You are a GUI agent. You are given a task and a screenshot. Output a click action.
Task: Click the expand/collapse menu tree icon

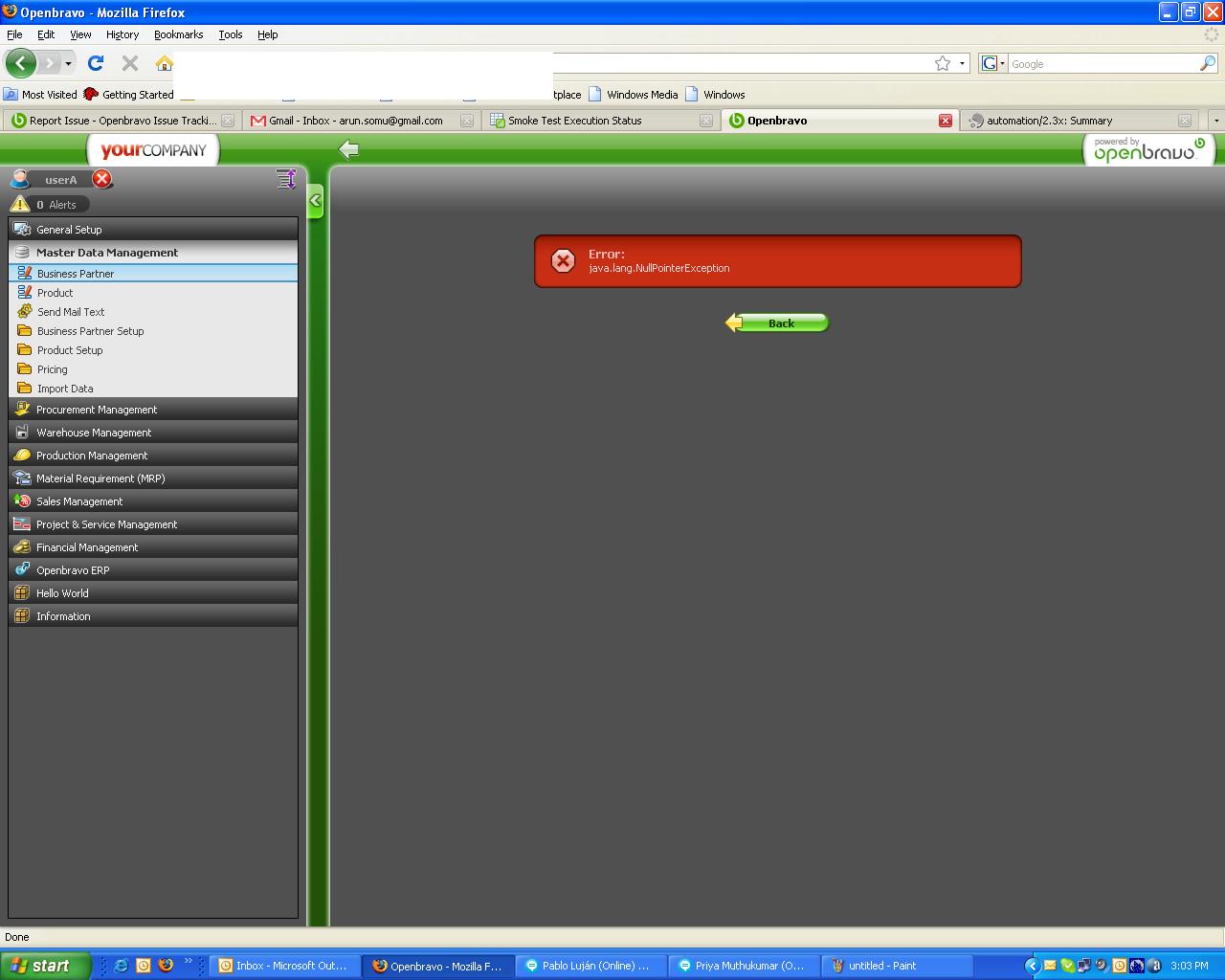(x=285, y=179)
